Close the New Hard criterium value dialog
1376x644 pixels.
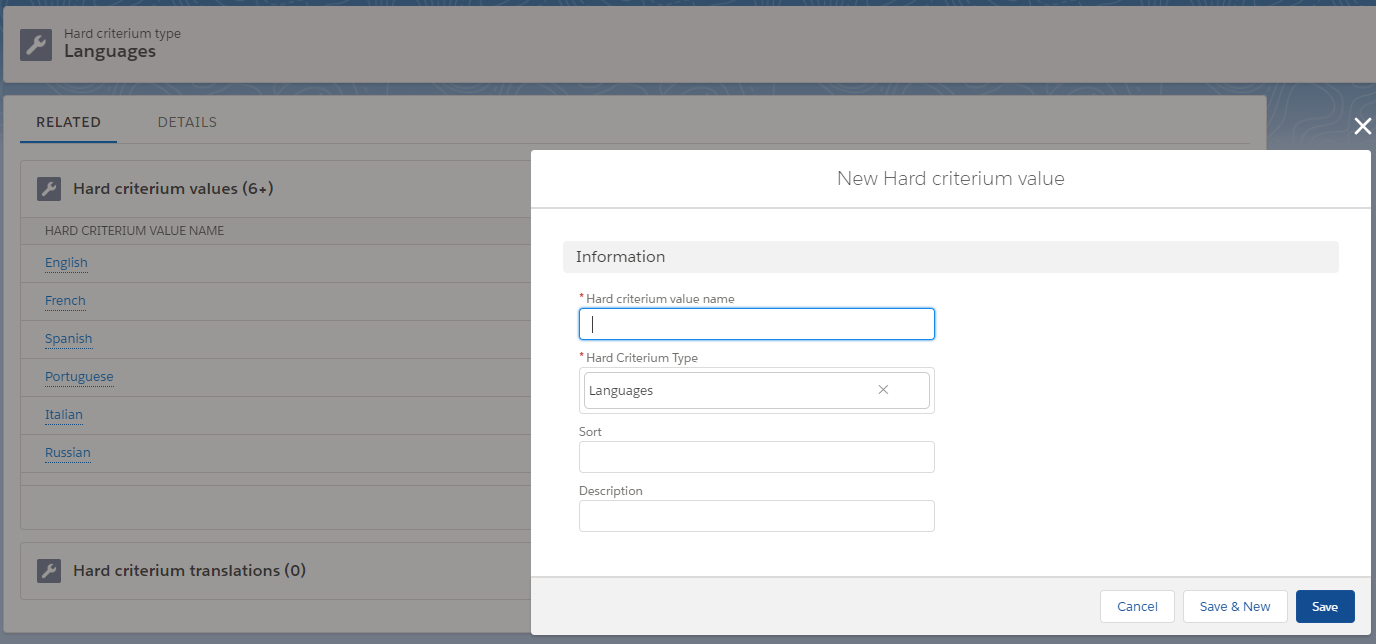pos(1362,126)
